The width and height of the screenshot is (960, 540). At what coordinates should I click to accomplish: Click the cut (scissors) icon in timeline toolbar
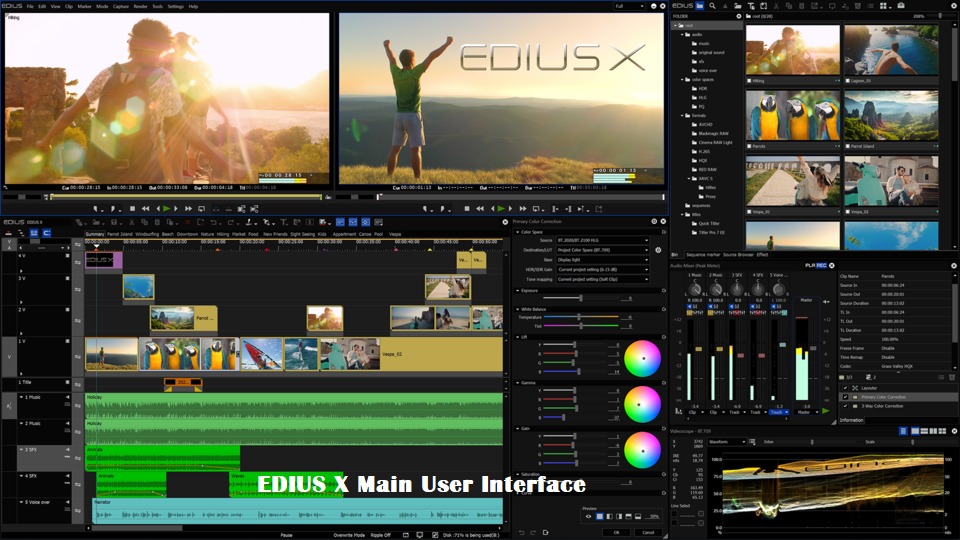[x=131, y=222]
